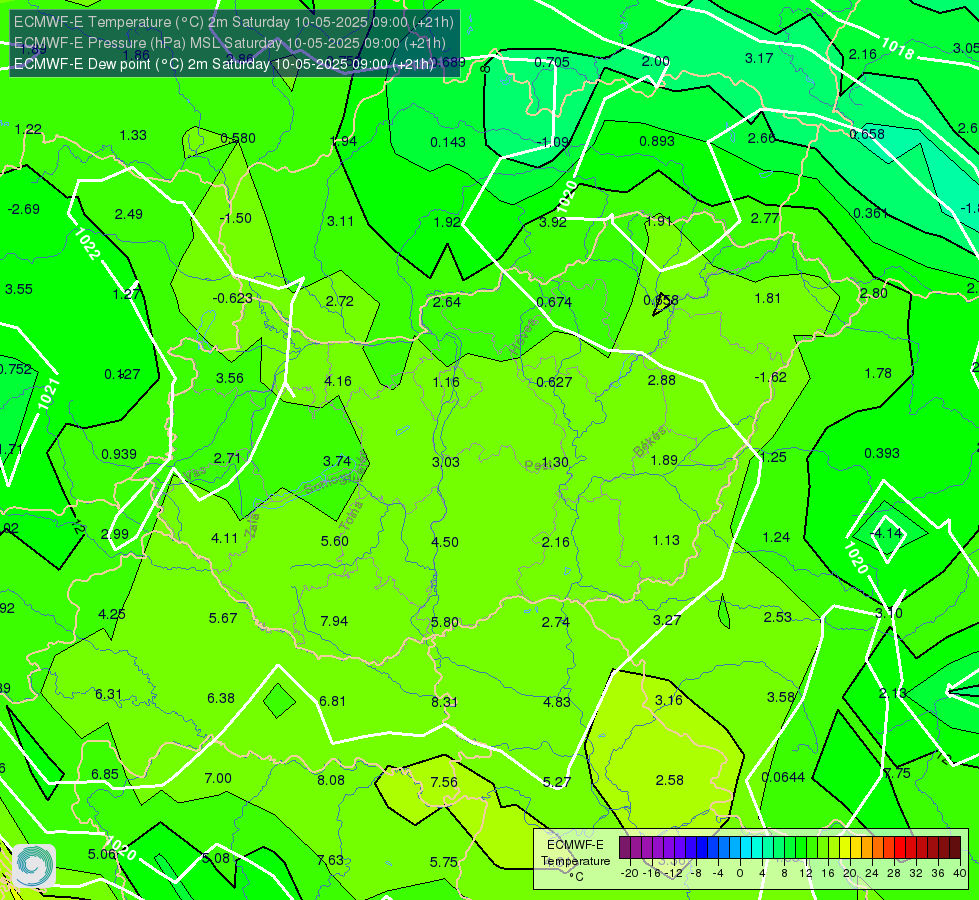Viewport: 979px width, 900px height.
Task: Click the dew point value -0.623
Action: click(x=233, y=299)
